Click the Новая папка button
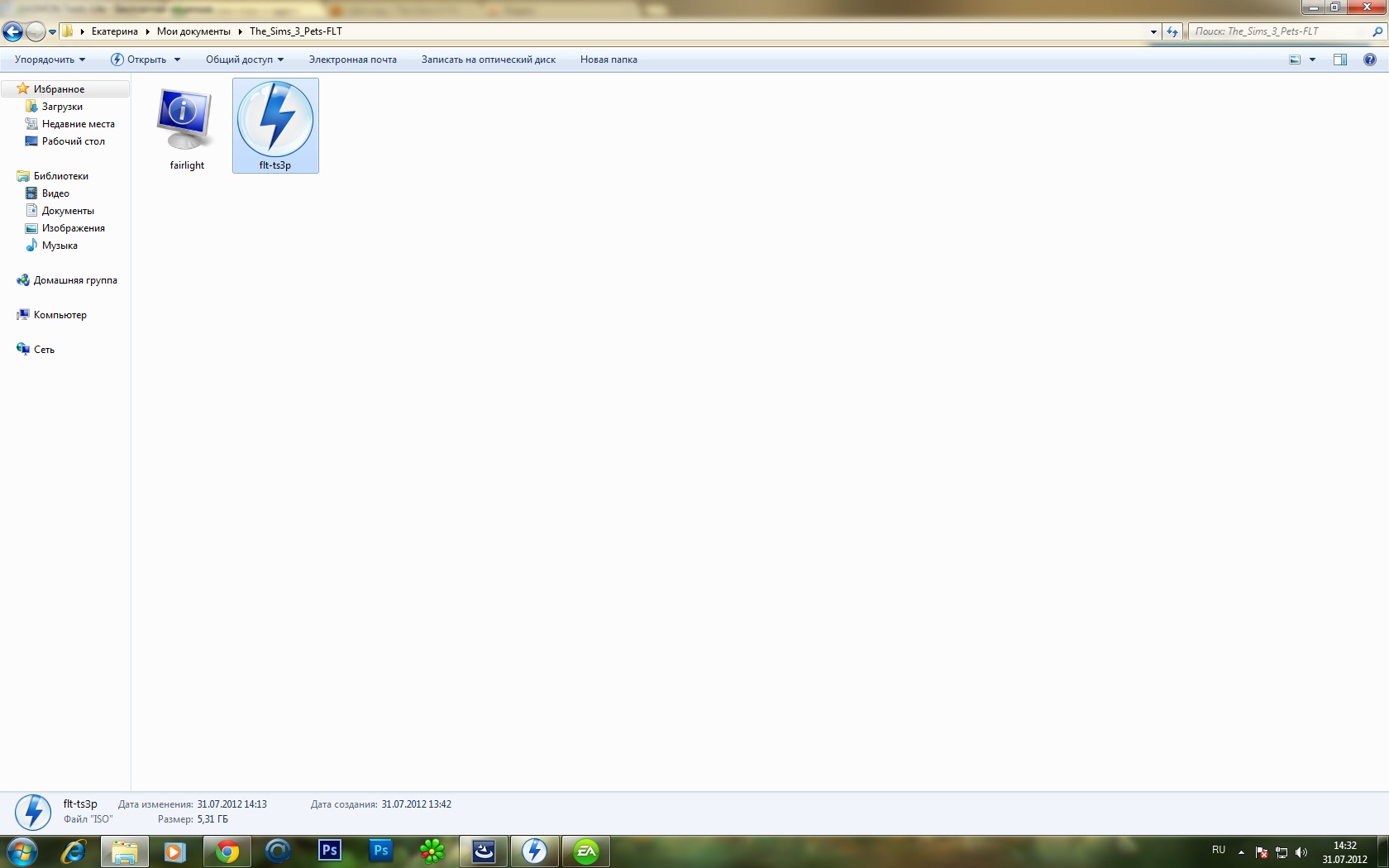1389x868 pixels. coord(609,60)
